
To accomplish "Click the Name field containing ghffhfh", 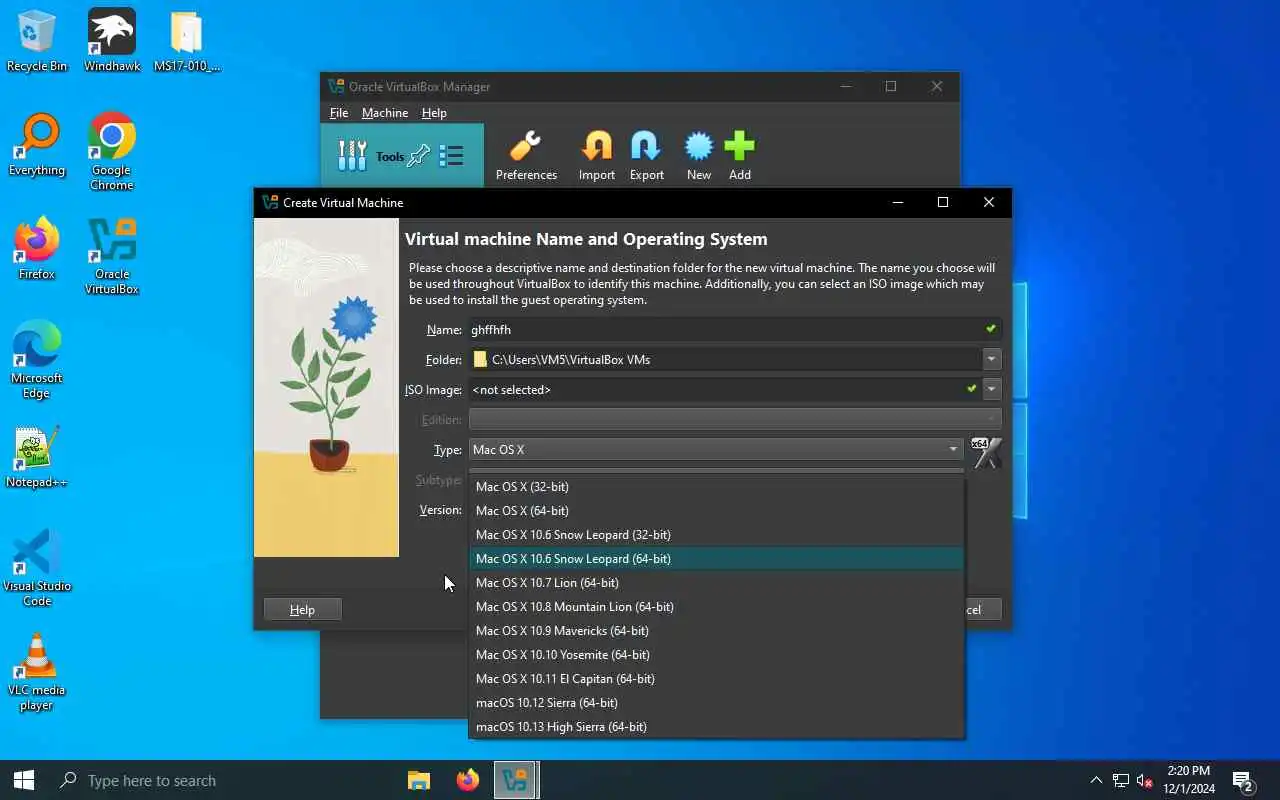I will tap(735, 330).
